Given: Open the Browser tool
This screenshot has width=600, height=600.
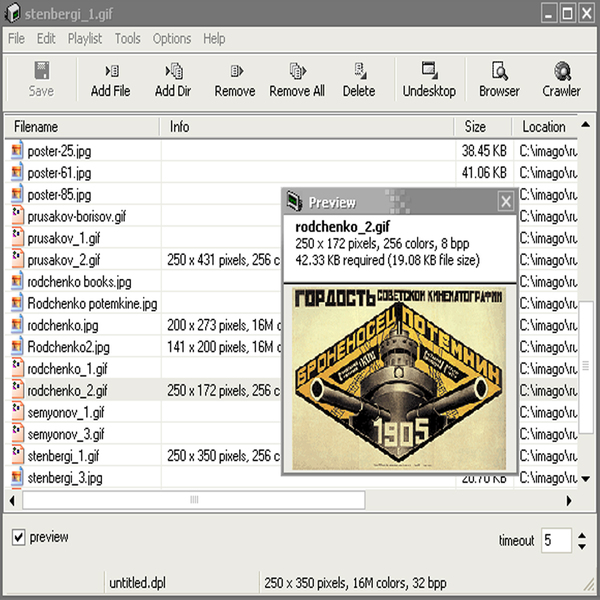Looking at the screenshot, I should pos(499,71).
